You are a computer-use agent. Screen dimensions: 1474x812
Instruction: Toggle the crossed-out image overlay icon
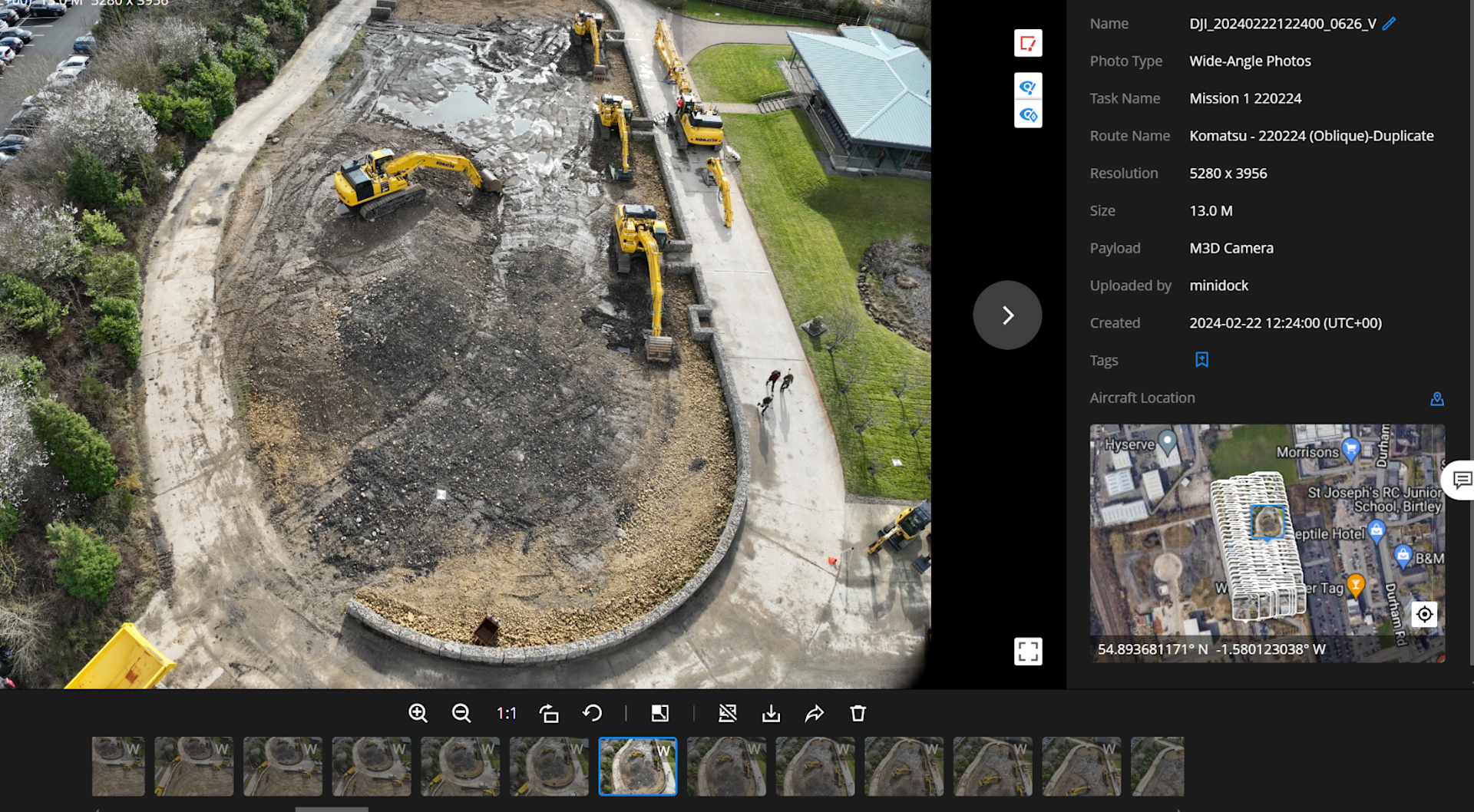727,714
